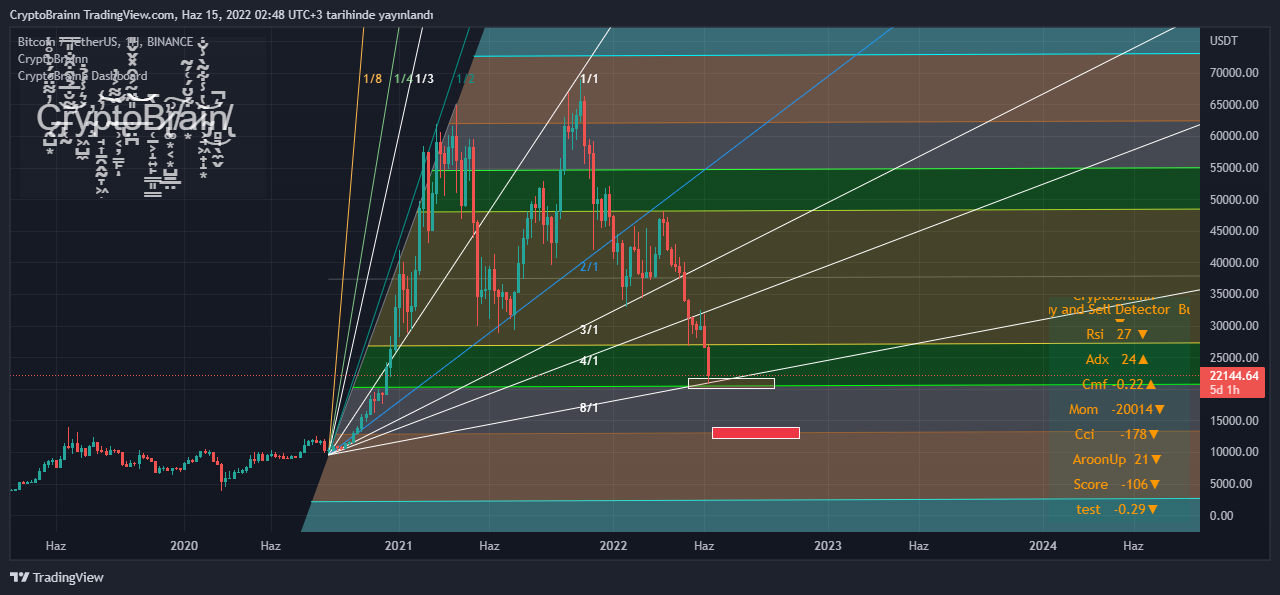This screenshot has width=1280, height=595.
Task: Select the 1/1 Gann fan label
Action: tap(589, 78)
